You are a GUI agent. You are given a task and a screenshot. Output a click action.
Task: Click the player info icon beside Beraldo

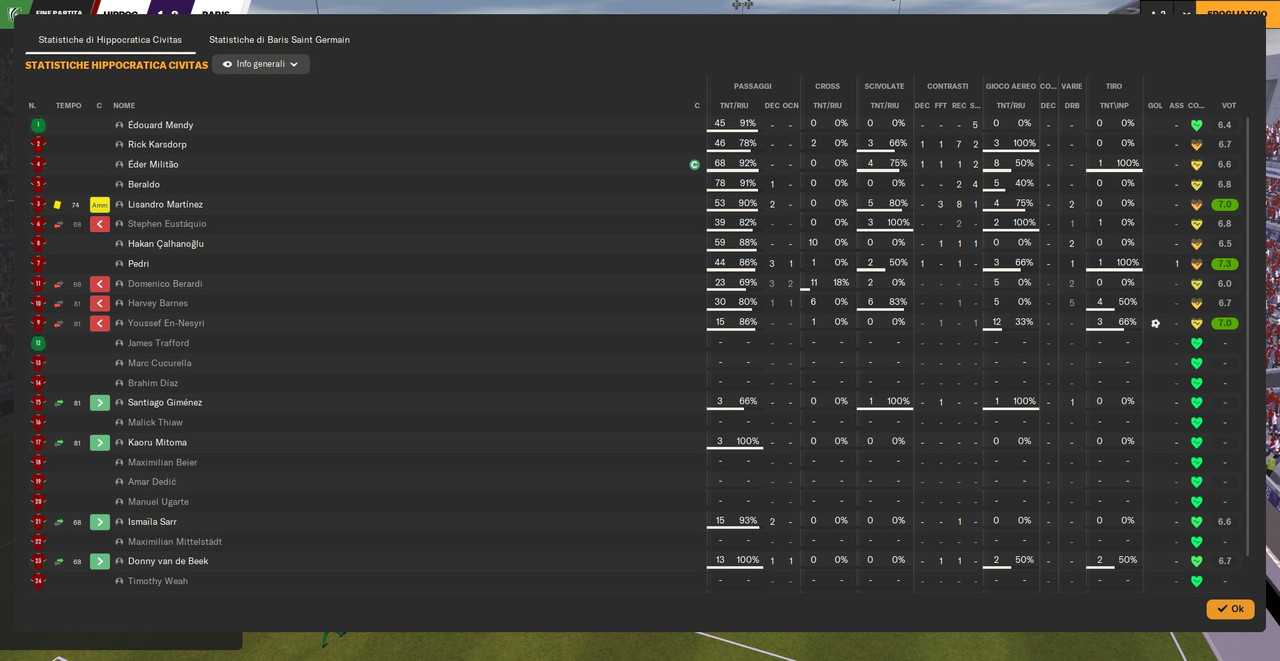coord(119,185)
